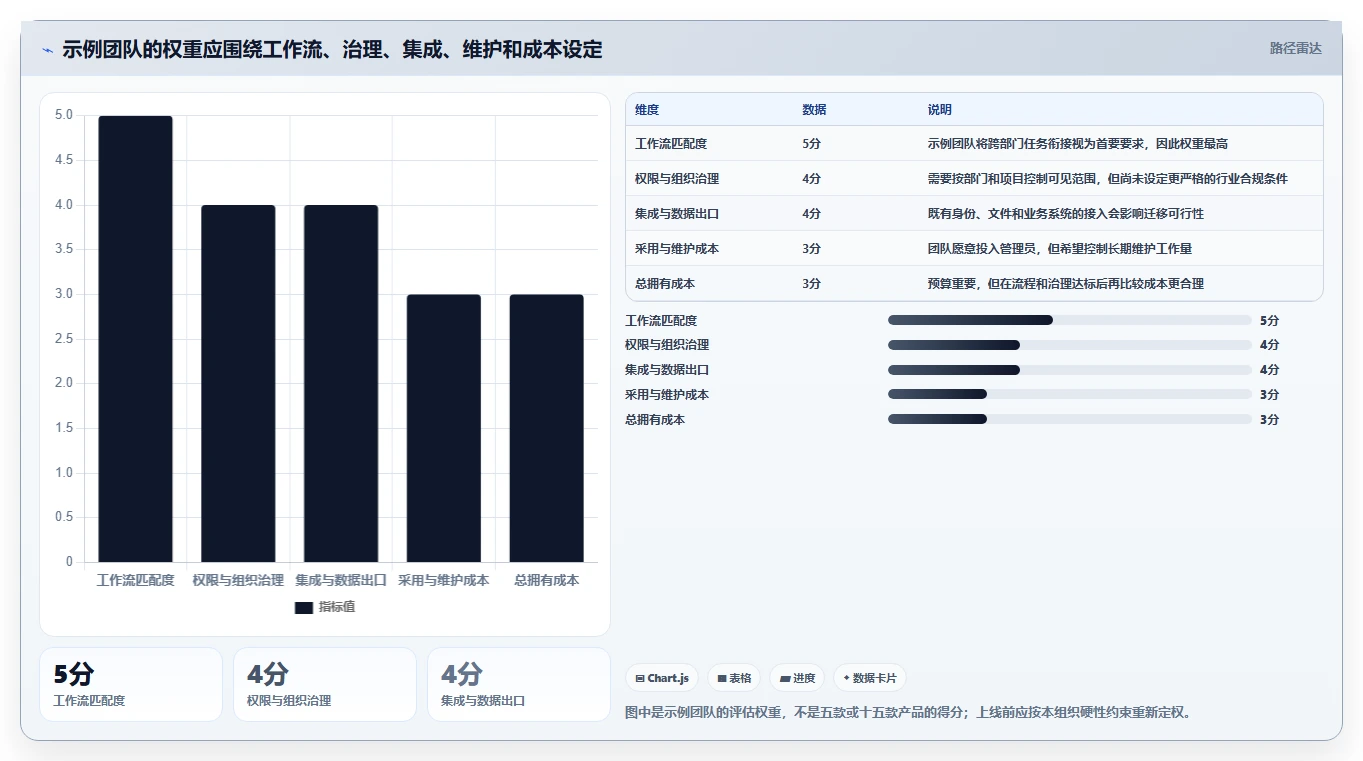Screen dimensions: 1363x761
Task: Select the 工作流匹配度 cell in the table
Action: (x=671, y=144)
